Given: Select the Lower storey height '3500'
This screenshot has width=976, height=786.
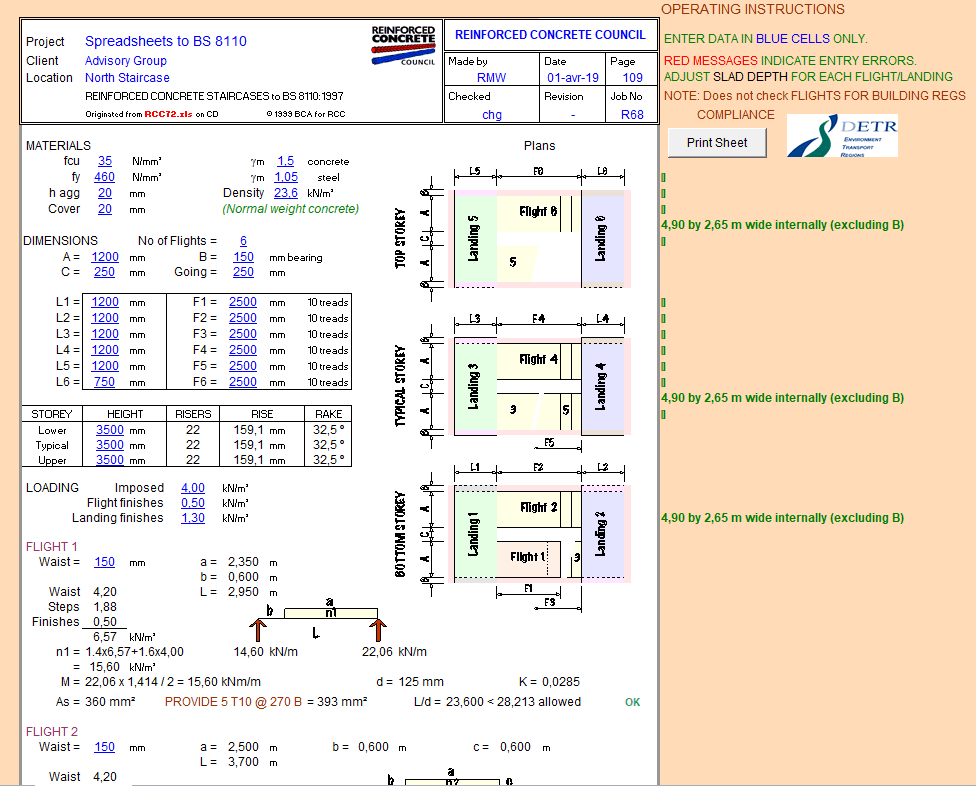Looking at the screenshot, I should [x=110, y=430].
